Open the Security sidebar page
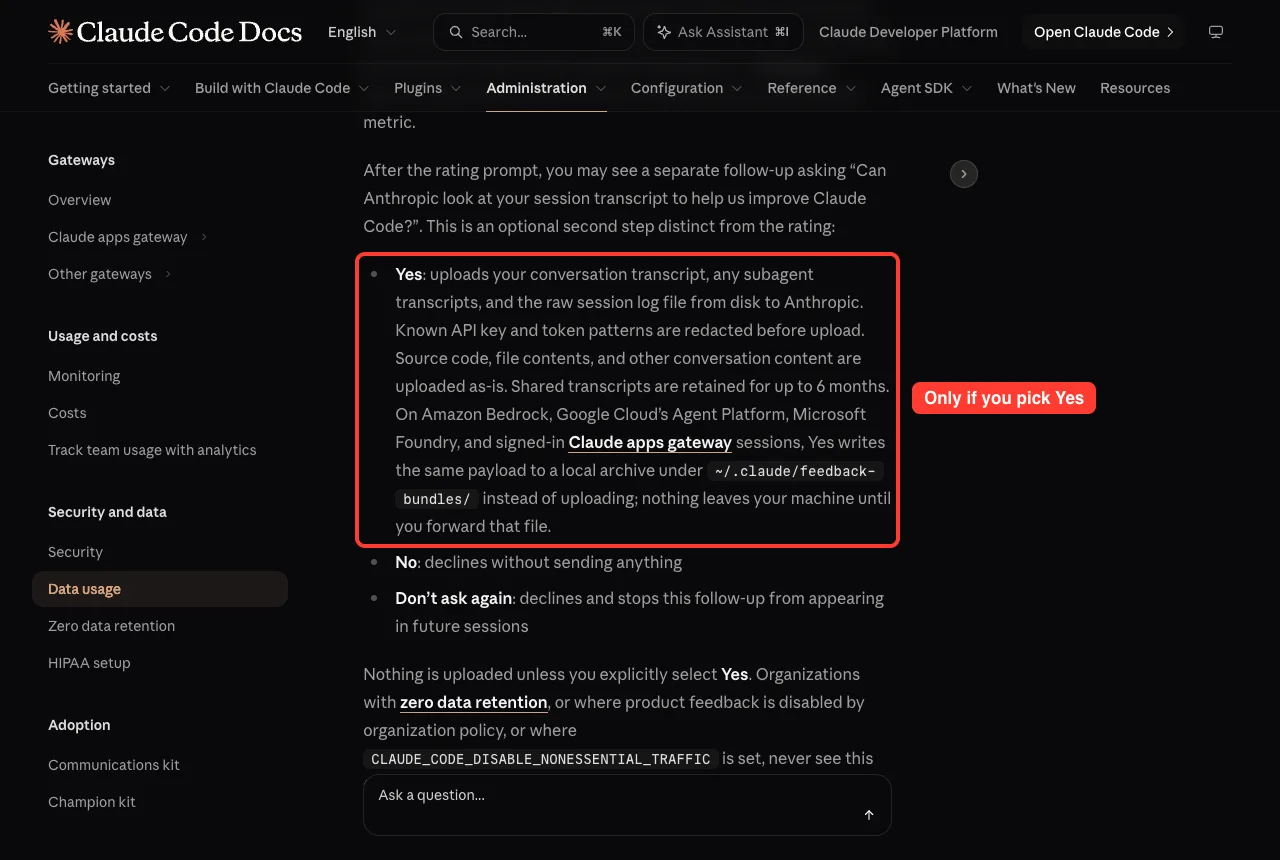This screenshot has height=860, width=1280. tap(75, 552)
